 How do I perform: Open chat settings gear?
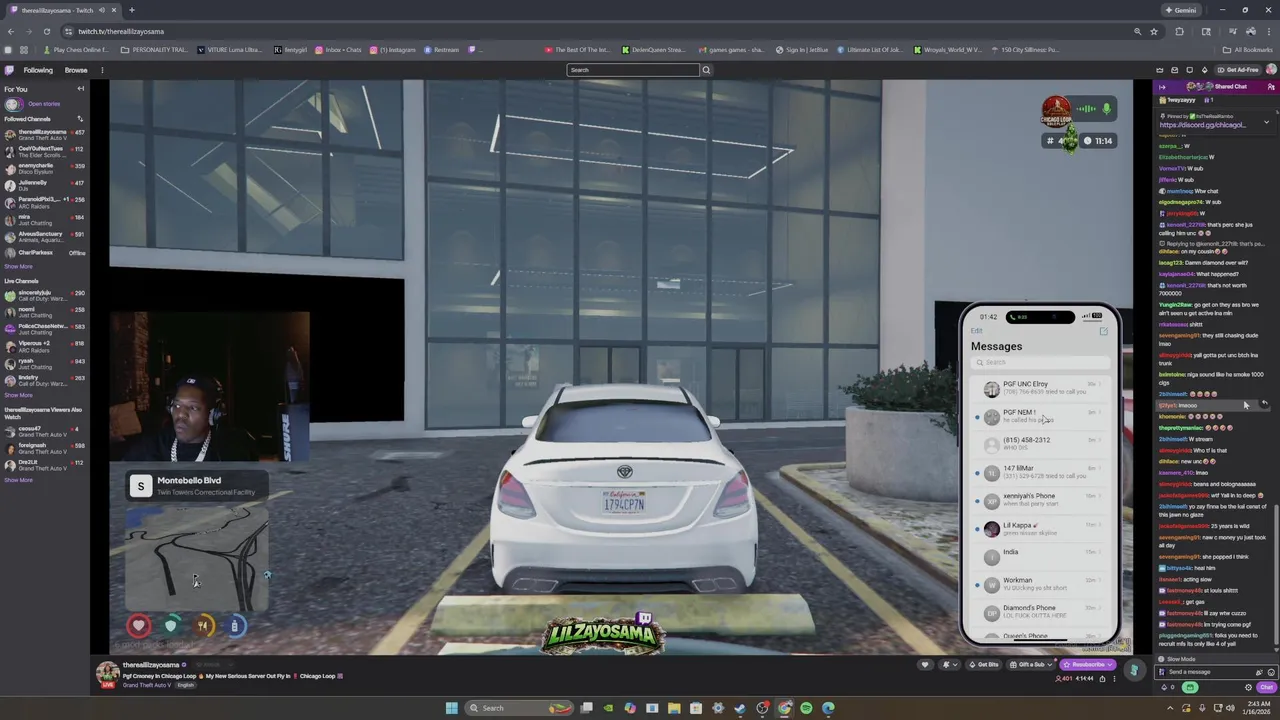point(1248,687)
